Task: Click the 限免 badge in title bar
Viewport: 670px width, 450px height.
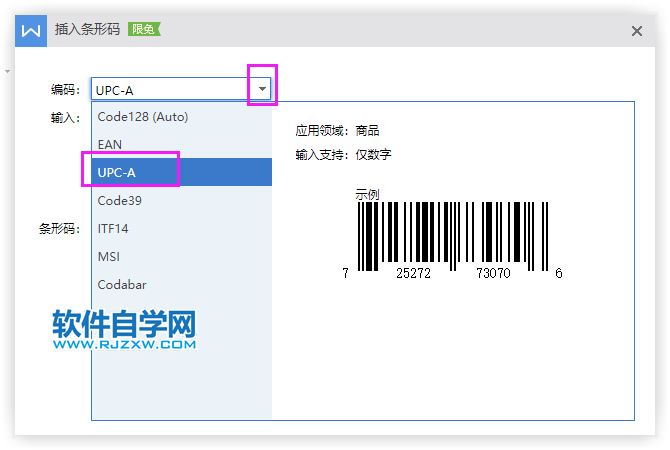Action: click(x=144, y=29)
